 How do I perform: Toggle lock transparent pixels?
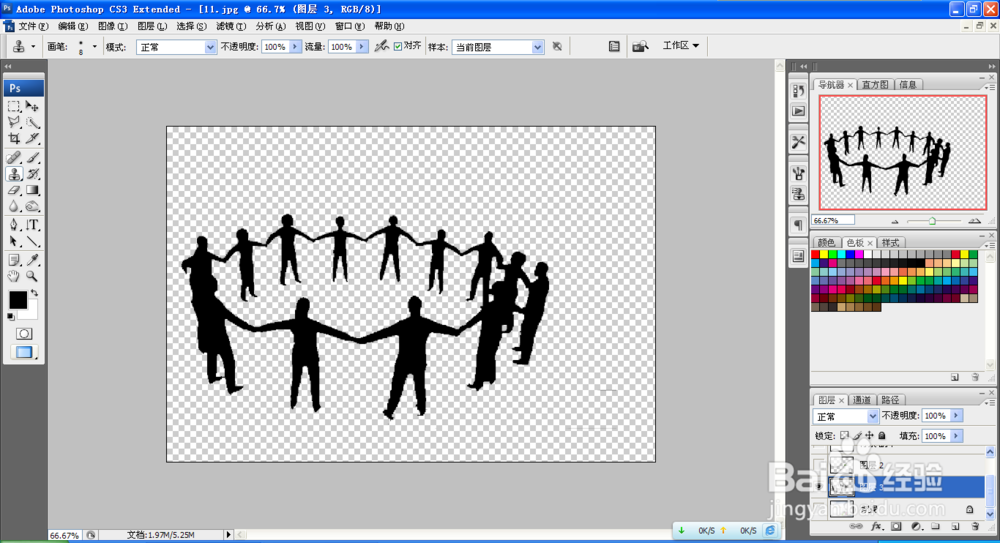coord(844,436)
